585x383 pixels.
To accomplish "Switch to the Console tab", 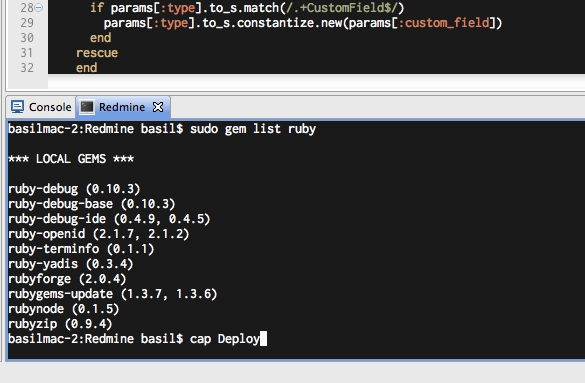I will coord(41,107).
